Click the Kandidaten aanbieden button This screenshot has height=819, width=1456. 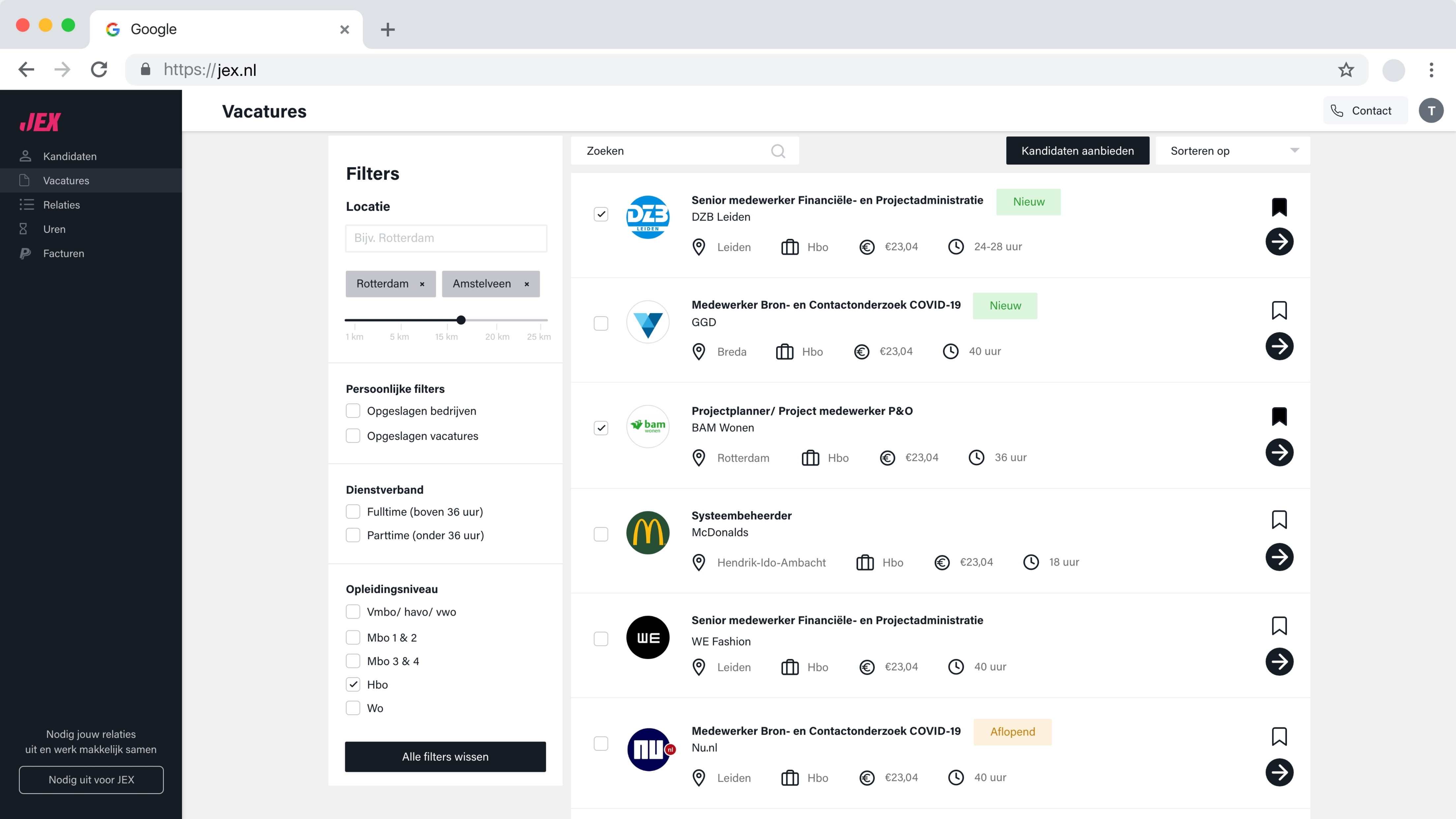point(1077,150)
